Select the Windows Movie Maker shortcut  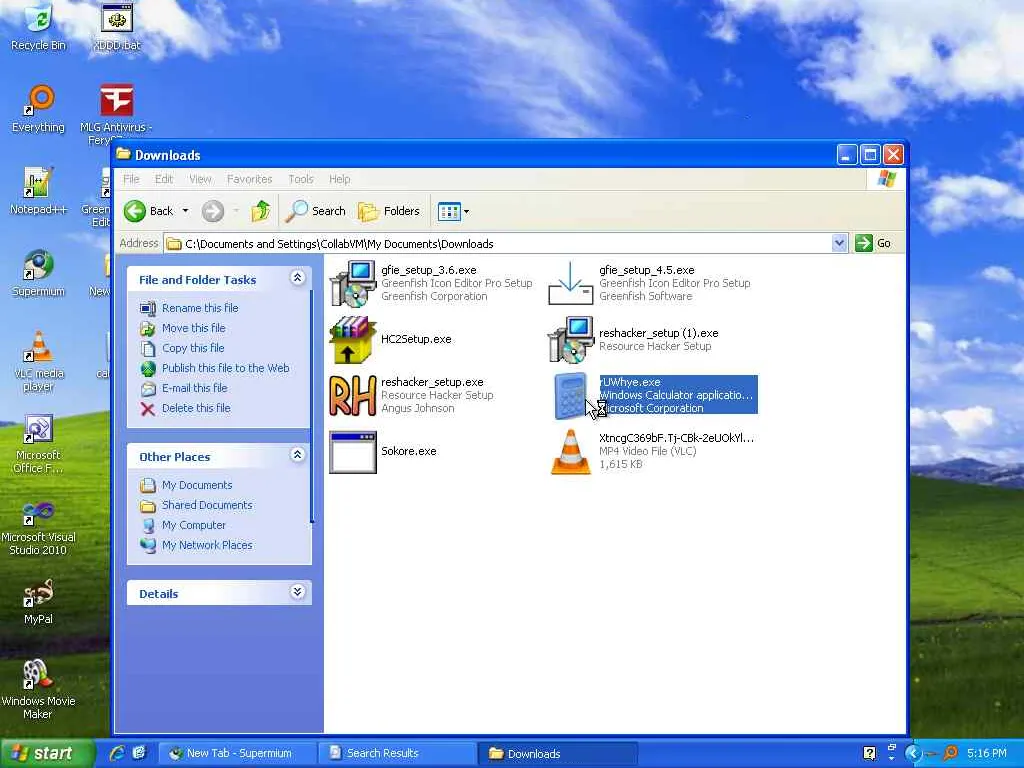click(x=39, y=690)
